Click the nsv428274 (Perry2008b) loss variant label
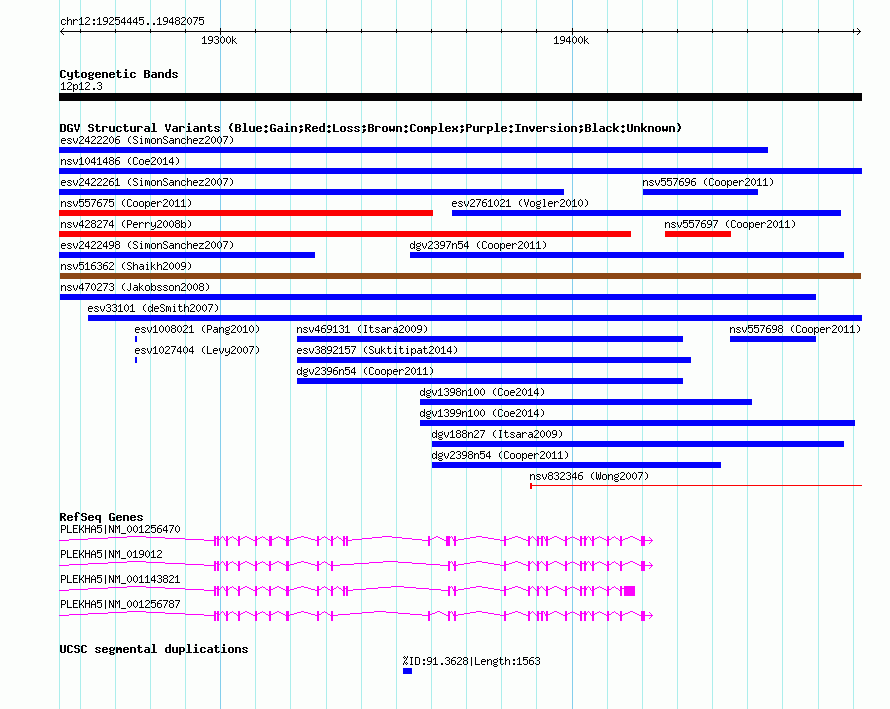Viewport: 890px width, 709px height. tap(126, 224)
